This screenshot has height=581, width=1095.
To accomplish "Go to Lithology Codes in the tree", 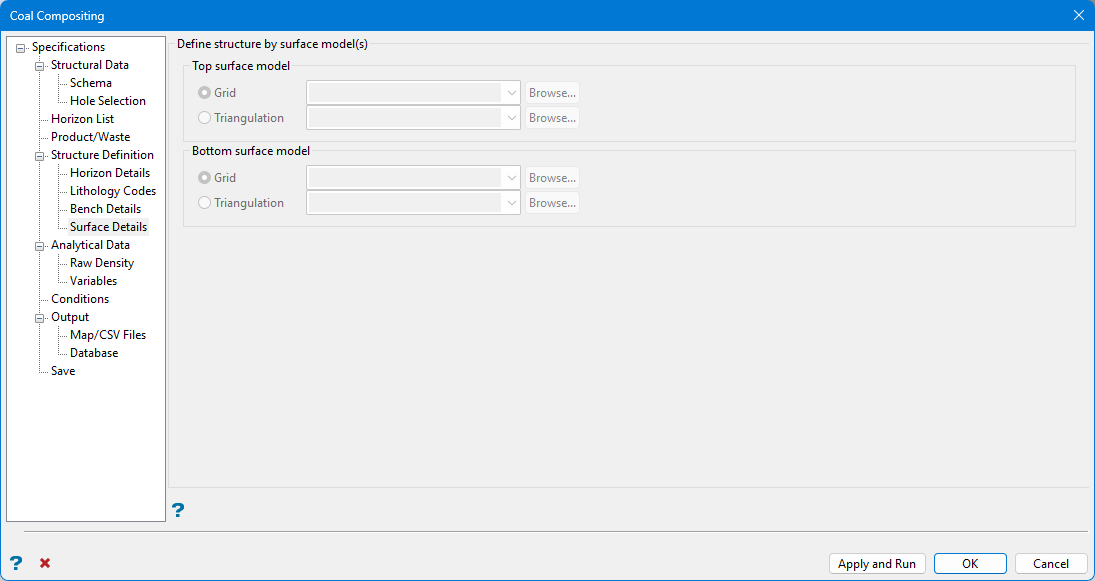I will (x=113, y=191).
